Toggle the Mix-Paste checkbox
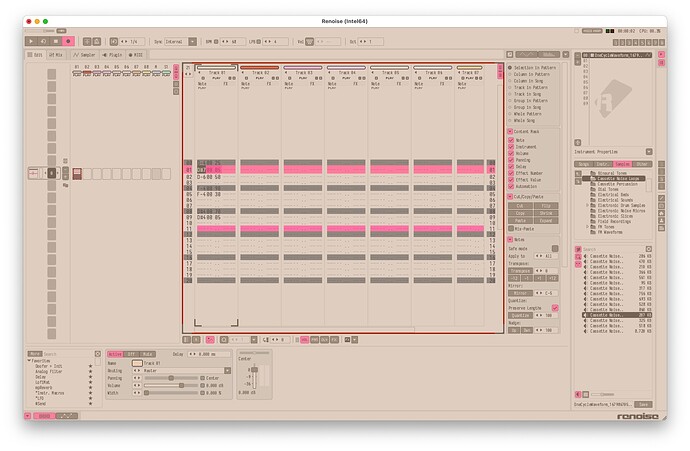 (x=511, y=229)
